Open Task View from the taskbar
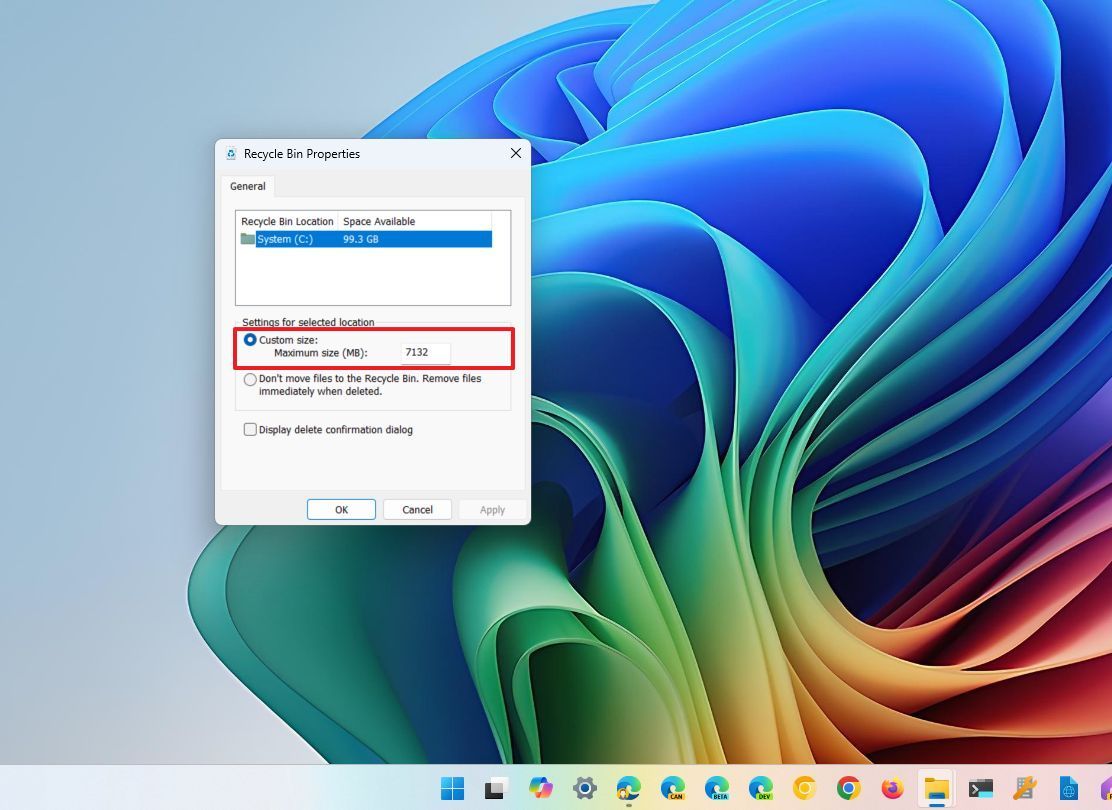The height and width of the screenshot is (810, 1112). click(x=496, y=789)
